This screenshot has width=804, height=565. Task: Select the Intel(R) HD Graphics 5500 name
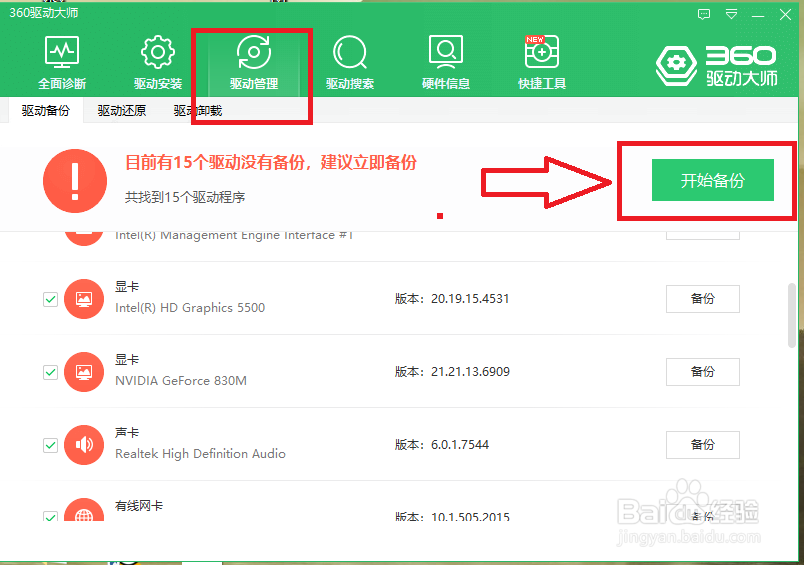(190, 308)
